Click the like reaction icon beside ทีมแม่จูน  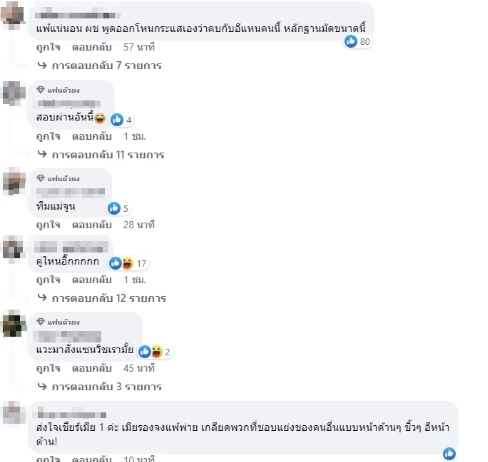(114, 208)
